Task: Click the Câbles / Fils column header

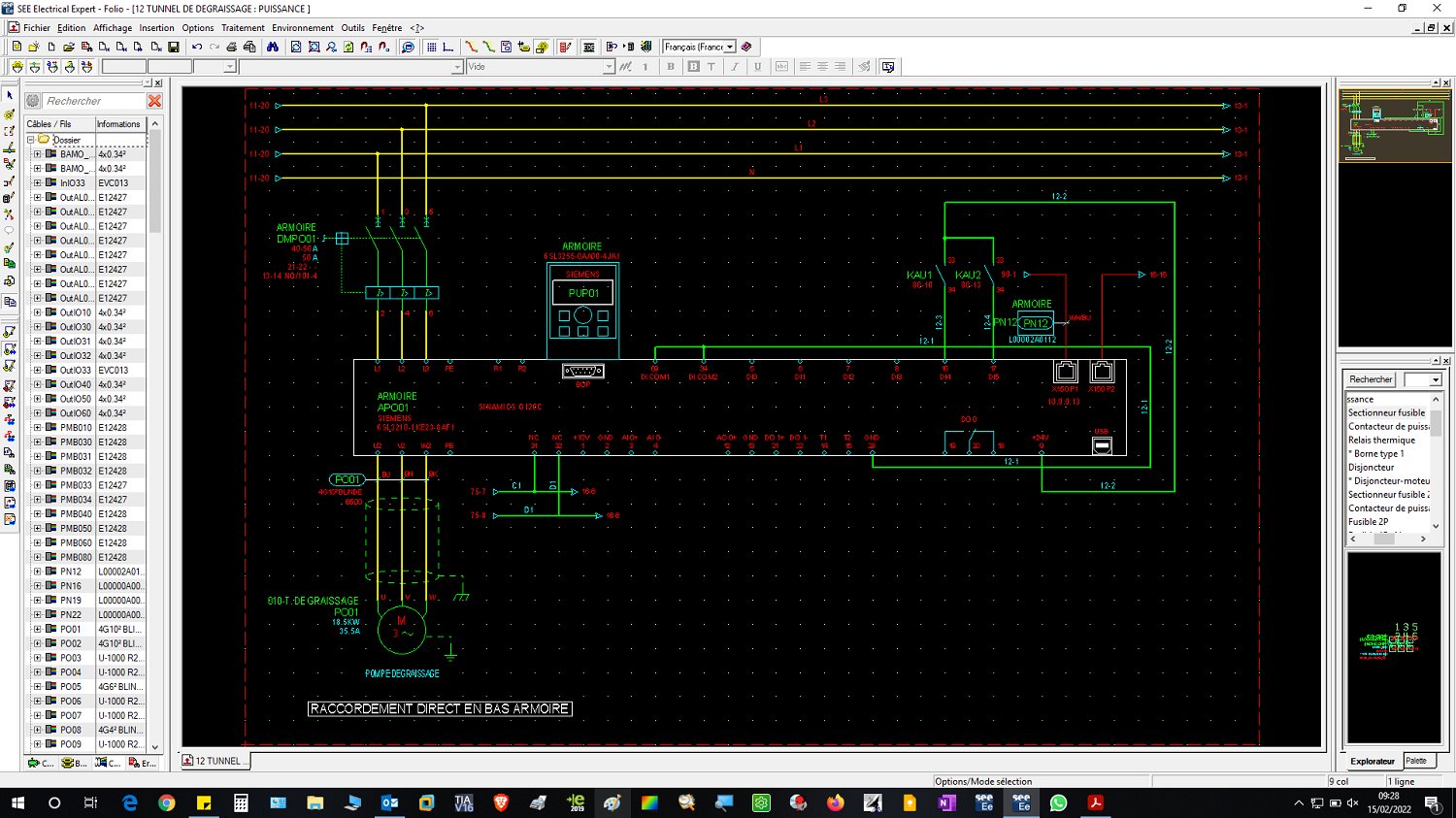Action: coord(59,124)
